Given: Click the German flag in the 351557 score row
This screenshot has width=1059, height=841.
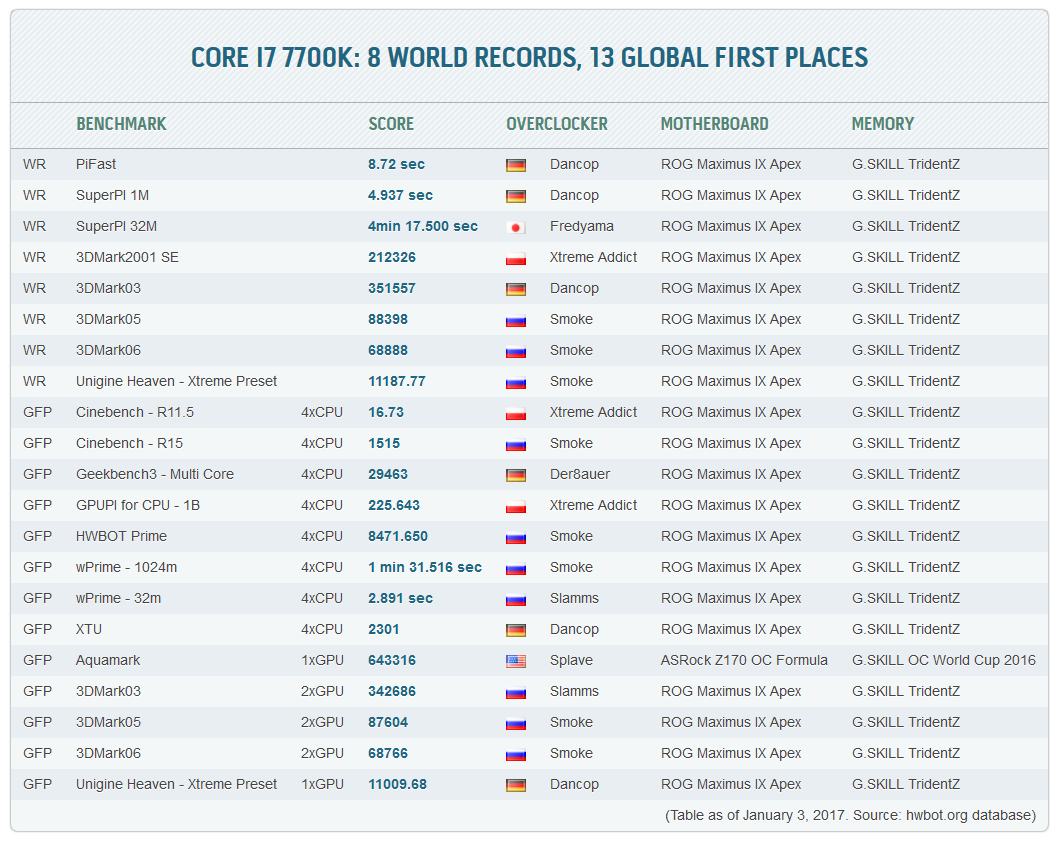Looking at the screenshot, I should (x=516, y=289).
